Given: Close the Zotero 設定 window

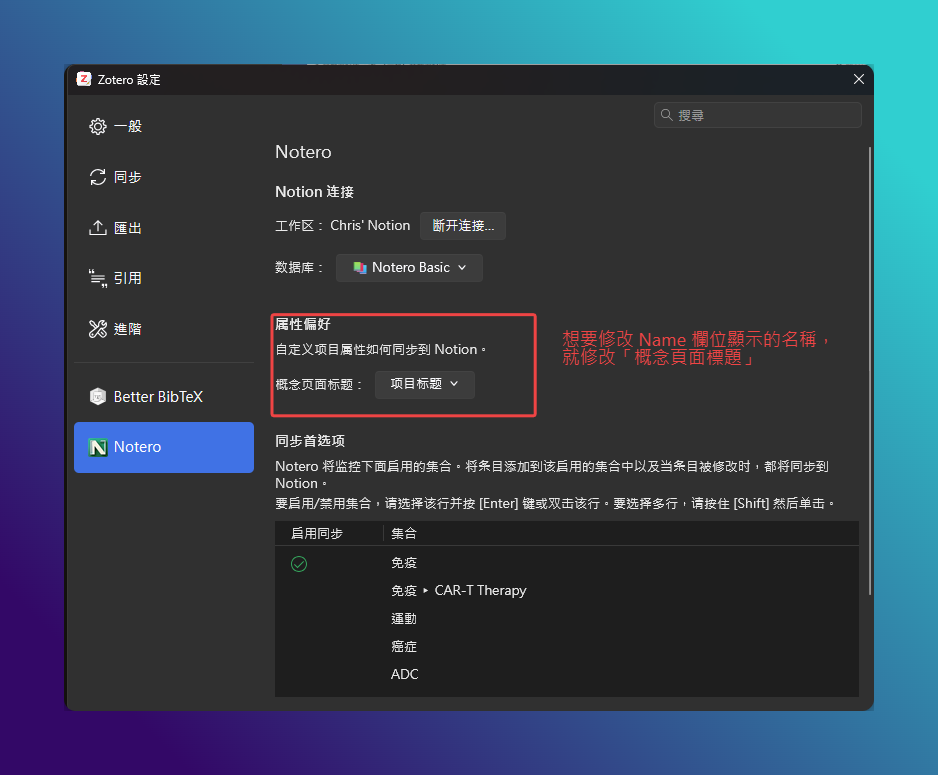Looking at the screenshot, I should (x=858, y=79).
